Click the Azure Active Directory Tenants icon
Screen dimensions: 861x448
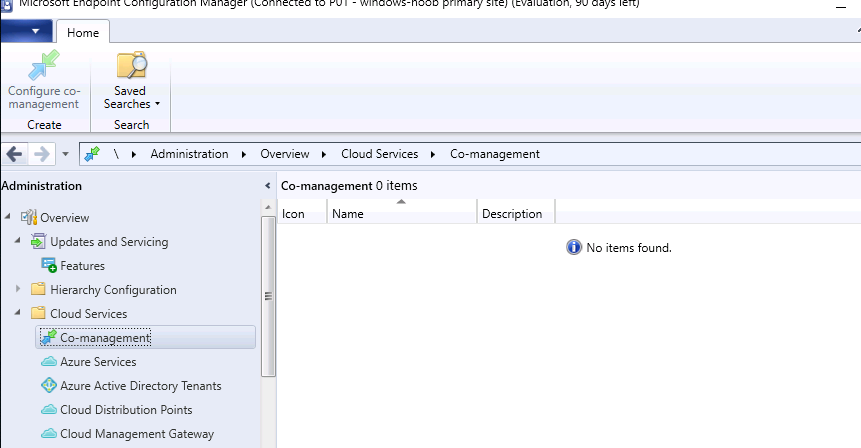tap(49, 385)
